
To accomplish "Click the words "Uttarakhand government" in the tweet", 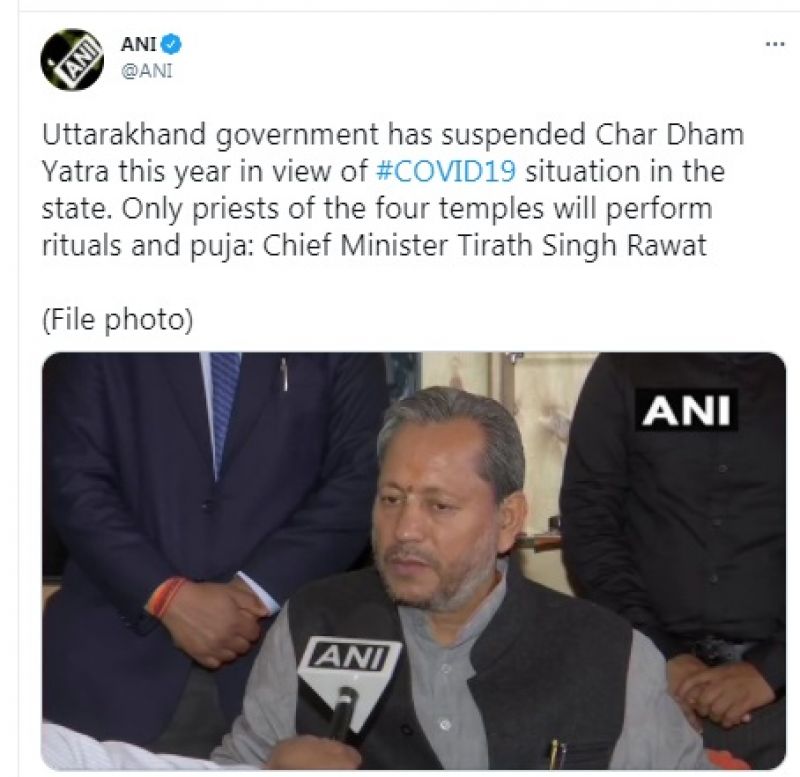I will 211,135.
